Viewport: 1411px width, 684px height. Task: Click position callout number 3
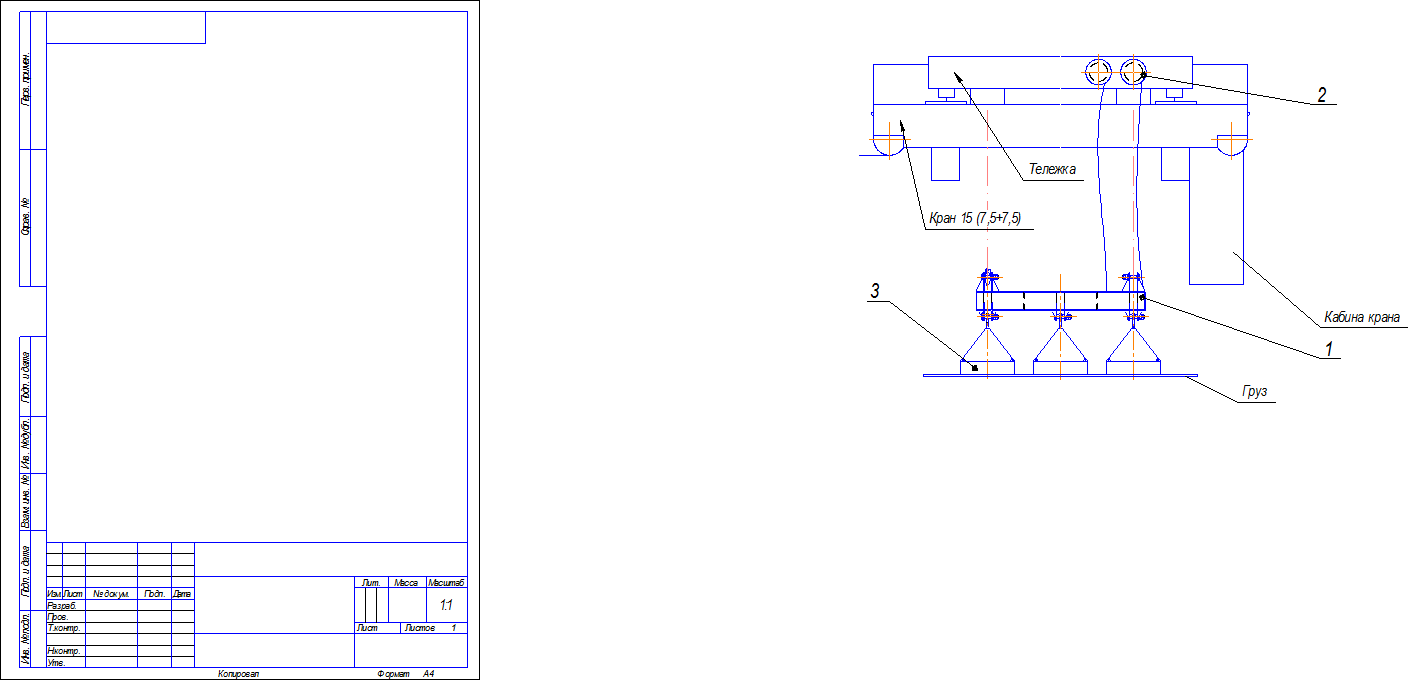(x=874, y=292)
